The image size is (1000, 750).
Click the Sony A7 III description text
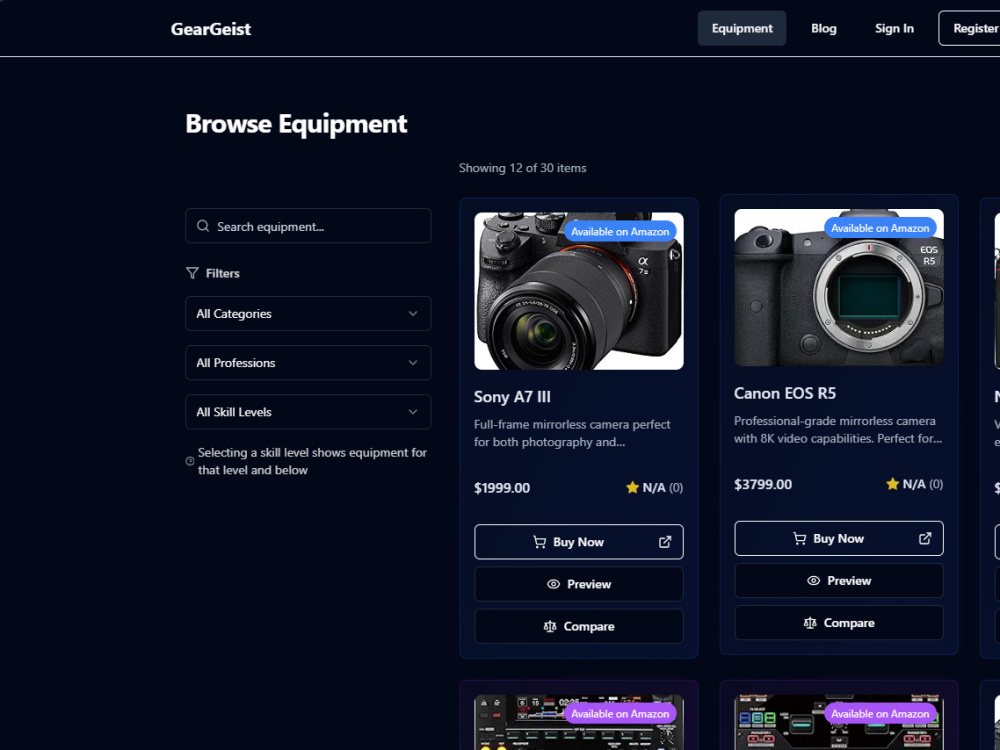pos(572,433)
